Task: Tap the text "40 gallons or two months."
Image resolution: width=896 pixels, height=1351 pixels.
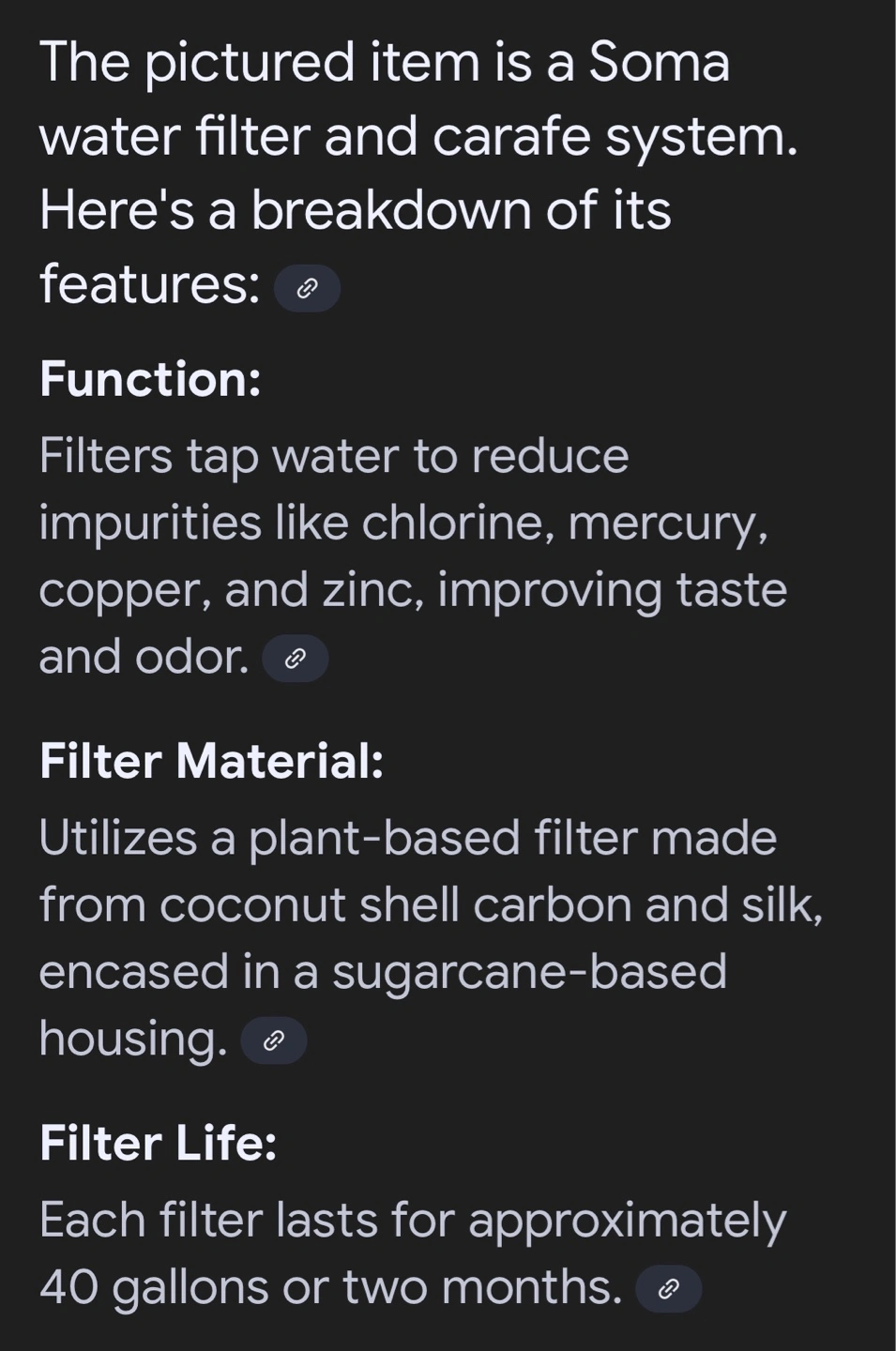Action: (330, 1287)
